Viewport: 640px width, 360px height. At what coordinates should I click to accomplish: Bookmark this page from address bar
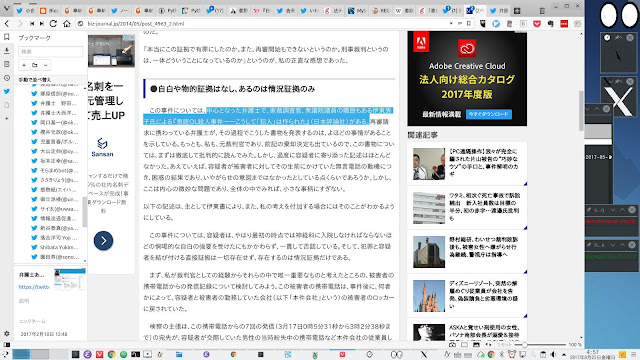(469, 24)
